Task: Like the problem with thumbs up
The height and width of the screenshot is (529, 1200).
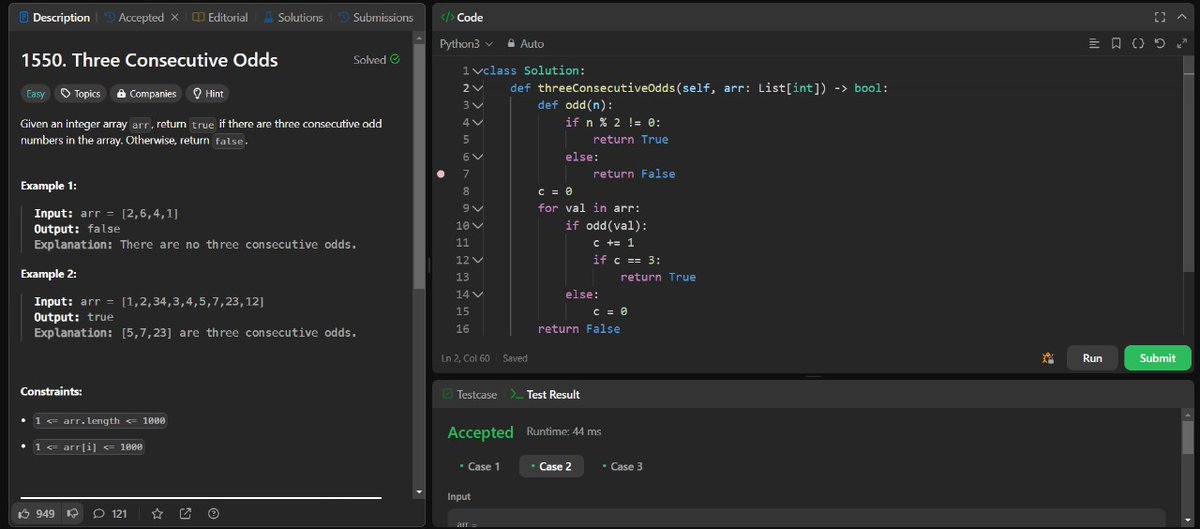Action: [x=24, y=513]
